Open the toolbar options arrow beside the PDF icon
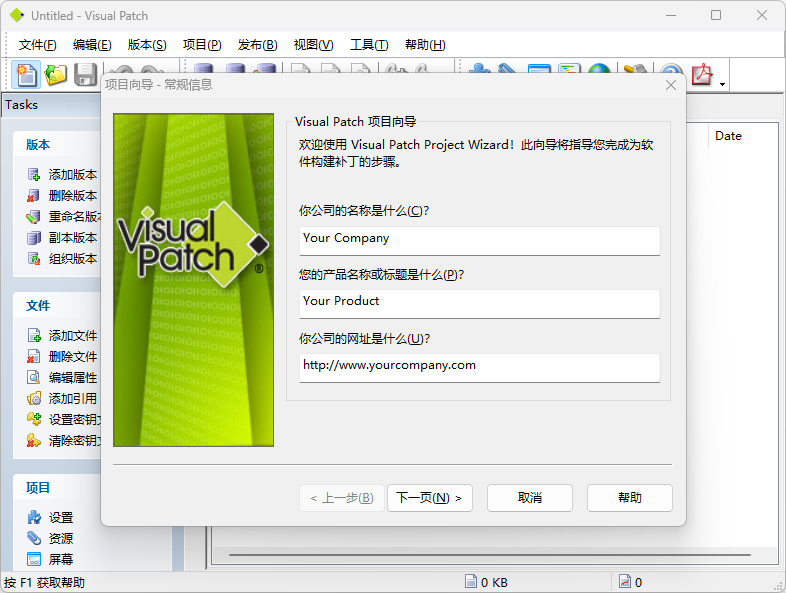786x593 pixels. pyautogui.click(x=722, y=84)
